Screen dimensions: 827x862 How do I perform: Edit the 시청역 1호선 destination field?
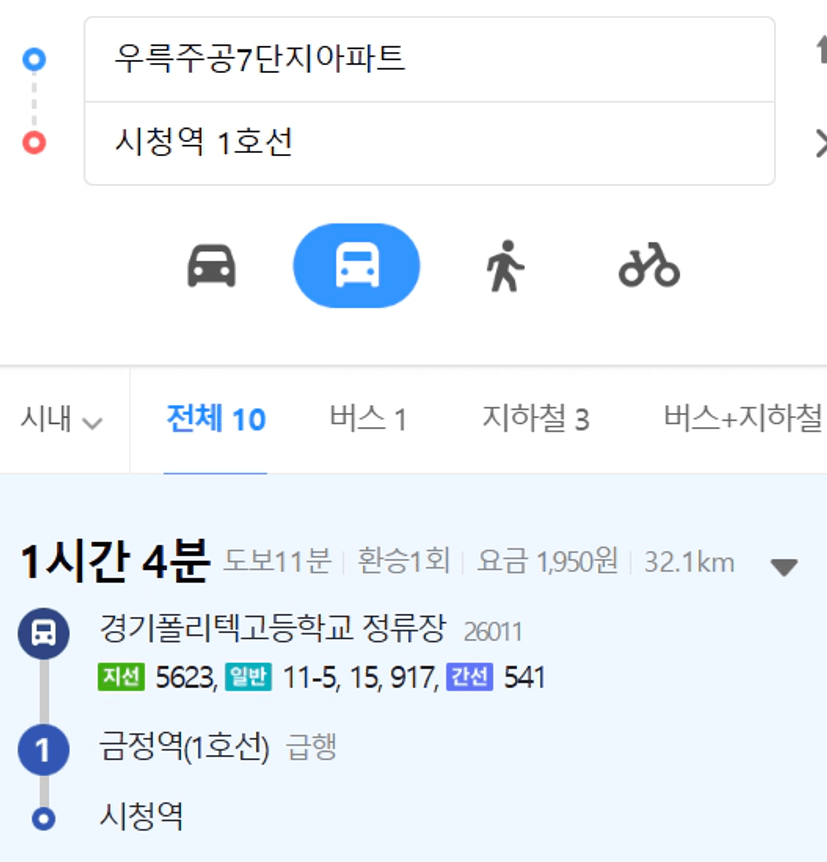pos(429,143)
